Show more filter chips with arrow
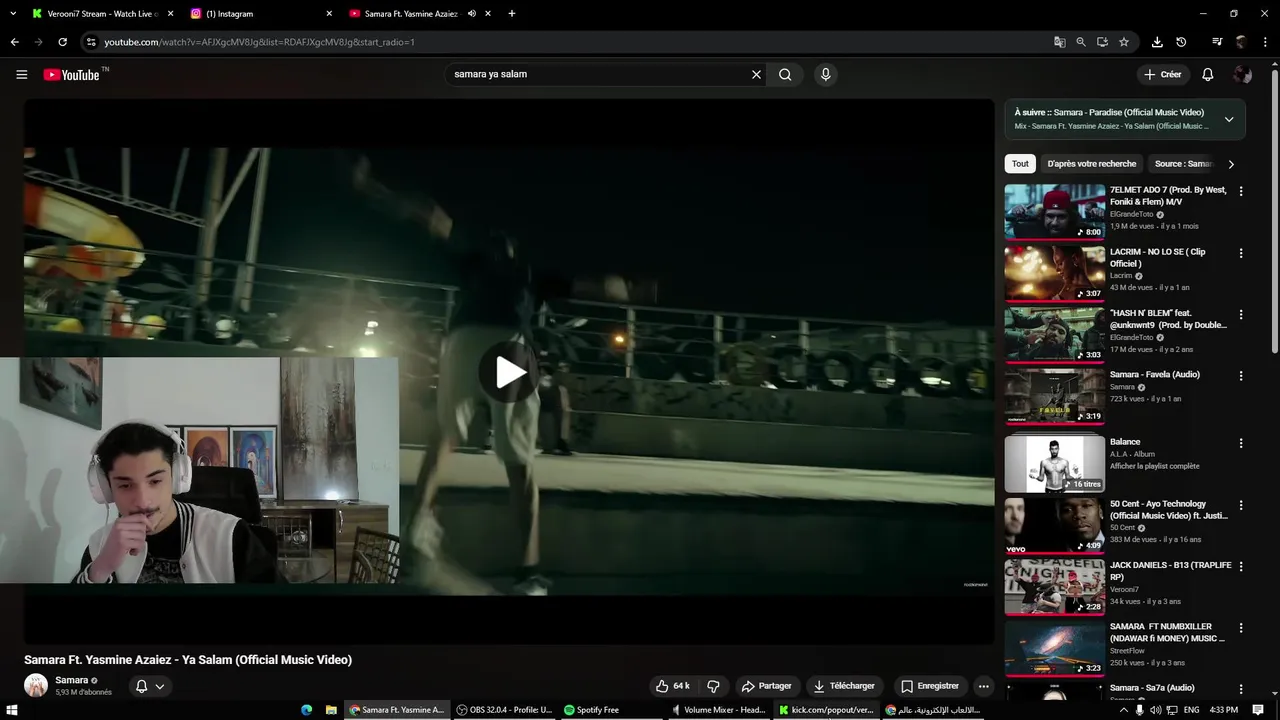 tap(1231, 164)
